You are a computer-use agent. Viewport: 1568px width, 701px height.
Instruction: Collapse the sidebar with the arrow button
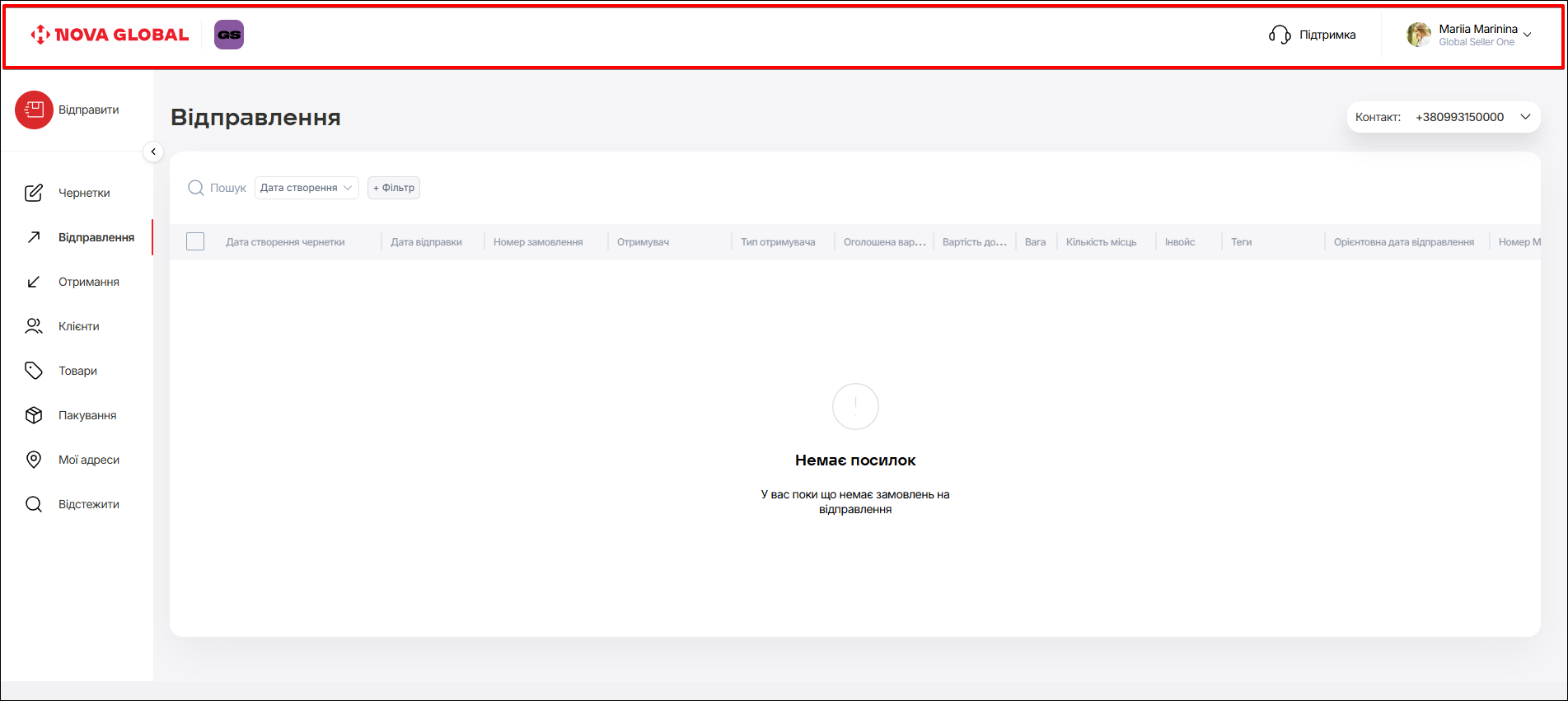tap(153, 152)
